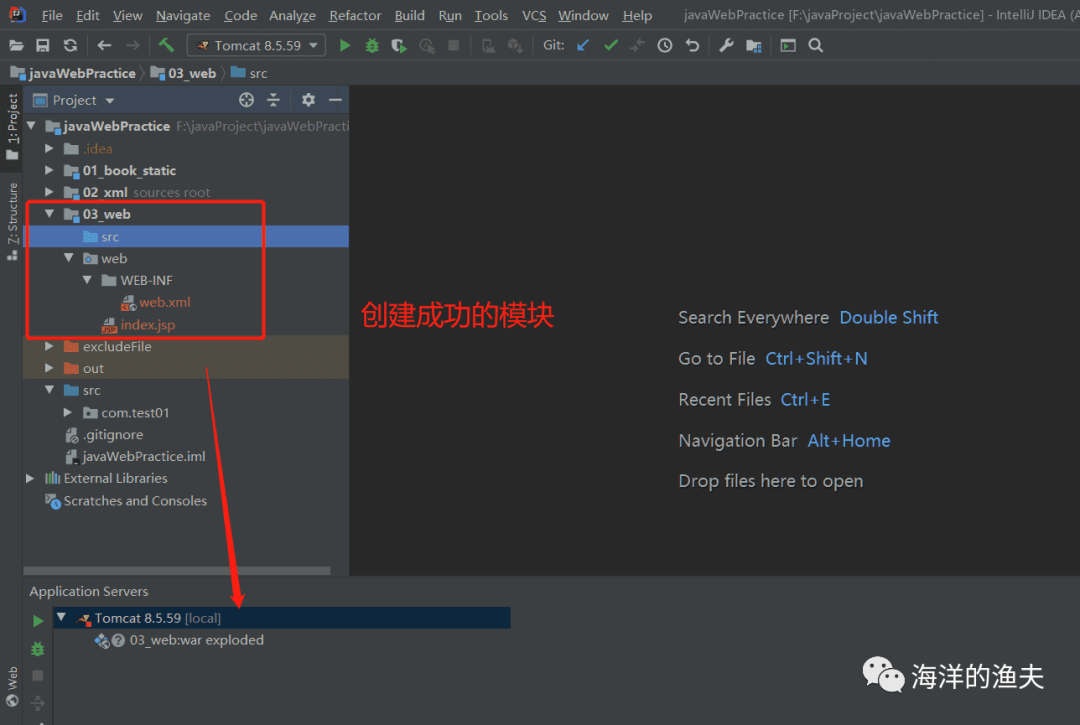Toggle 1: Project tool window tab

(12, 126)
